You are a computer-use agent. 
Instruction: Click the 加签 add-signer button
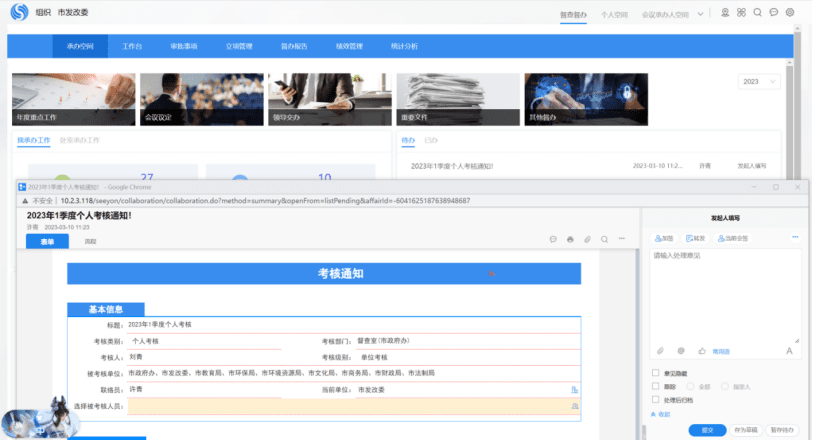click(x=664, y=238)
